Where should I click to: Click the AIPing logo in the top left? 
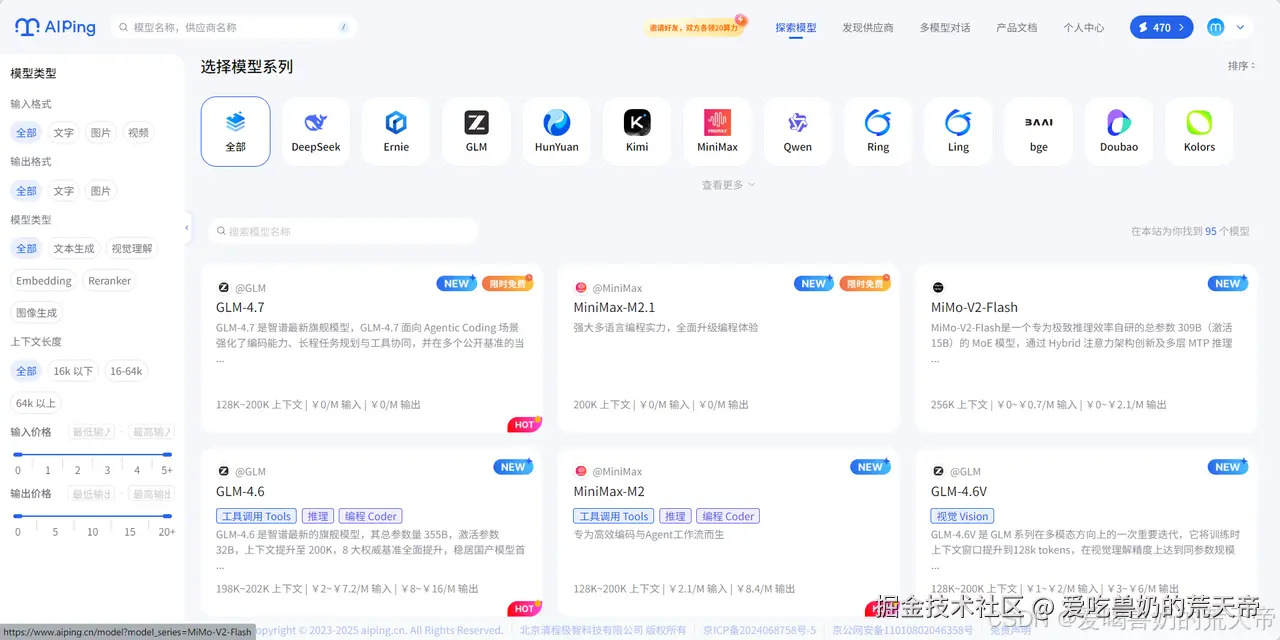point(54,27)
